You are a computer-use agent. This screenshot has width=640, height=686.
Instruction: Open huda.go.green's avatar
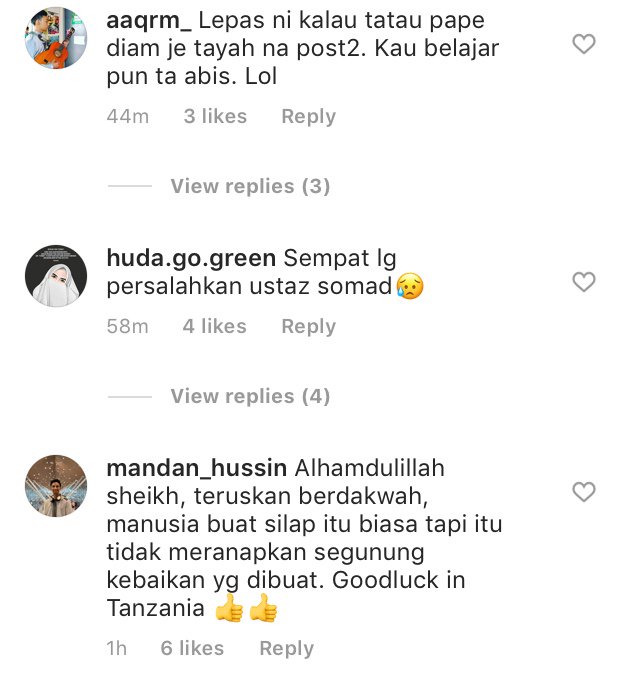coord(56,276)
